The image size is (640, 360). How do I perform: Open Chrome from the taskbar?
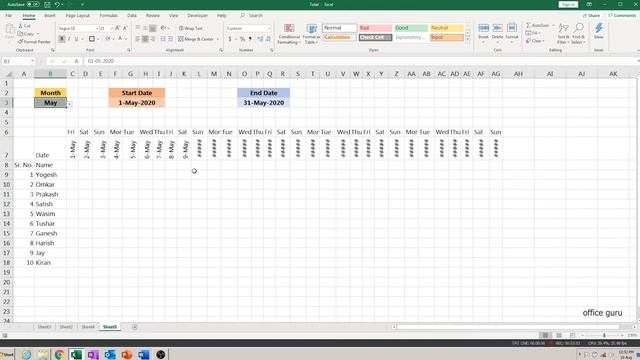click(x=60, y=354)
